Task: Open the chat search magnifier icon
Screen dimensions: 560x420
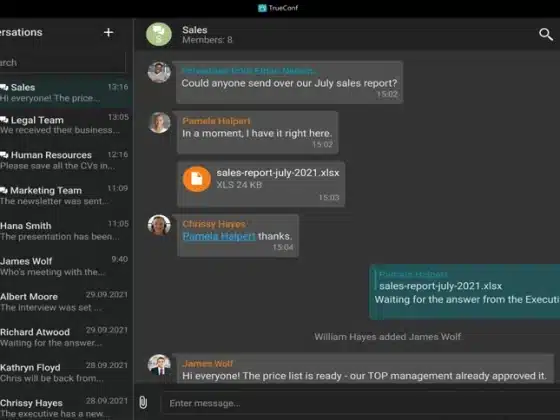Action: 546,34
